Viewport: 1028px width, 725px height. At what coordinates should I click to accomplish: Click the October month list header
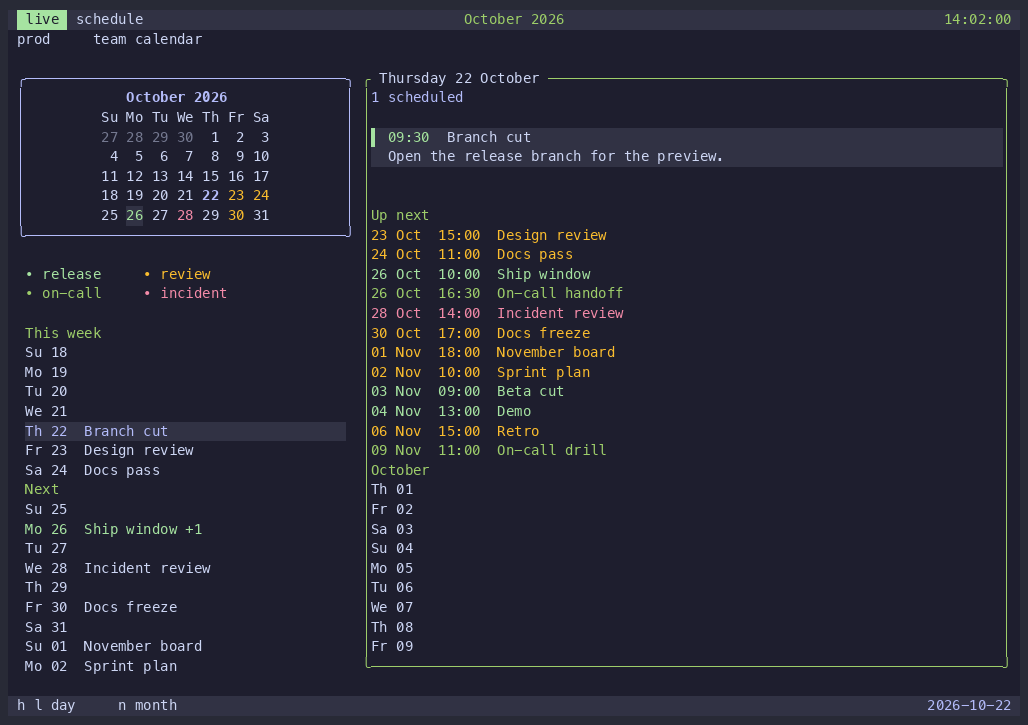(x=400, y=470)
